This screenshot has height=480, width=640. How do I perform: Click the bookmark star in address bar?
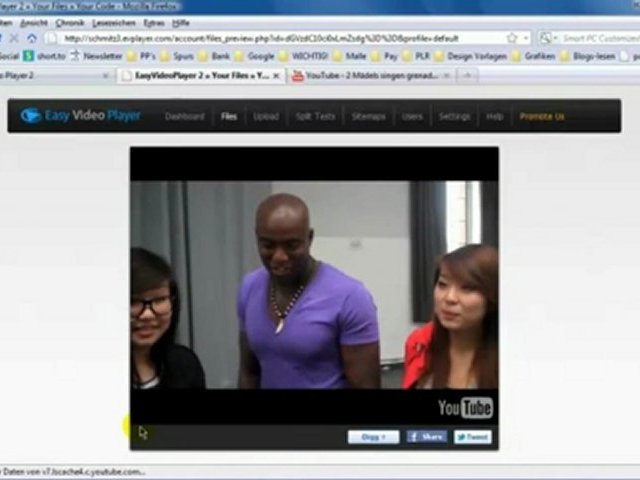coord(511,38)
